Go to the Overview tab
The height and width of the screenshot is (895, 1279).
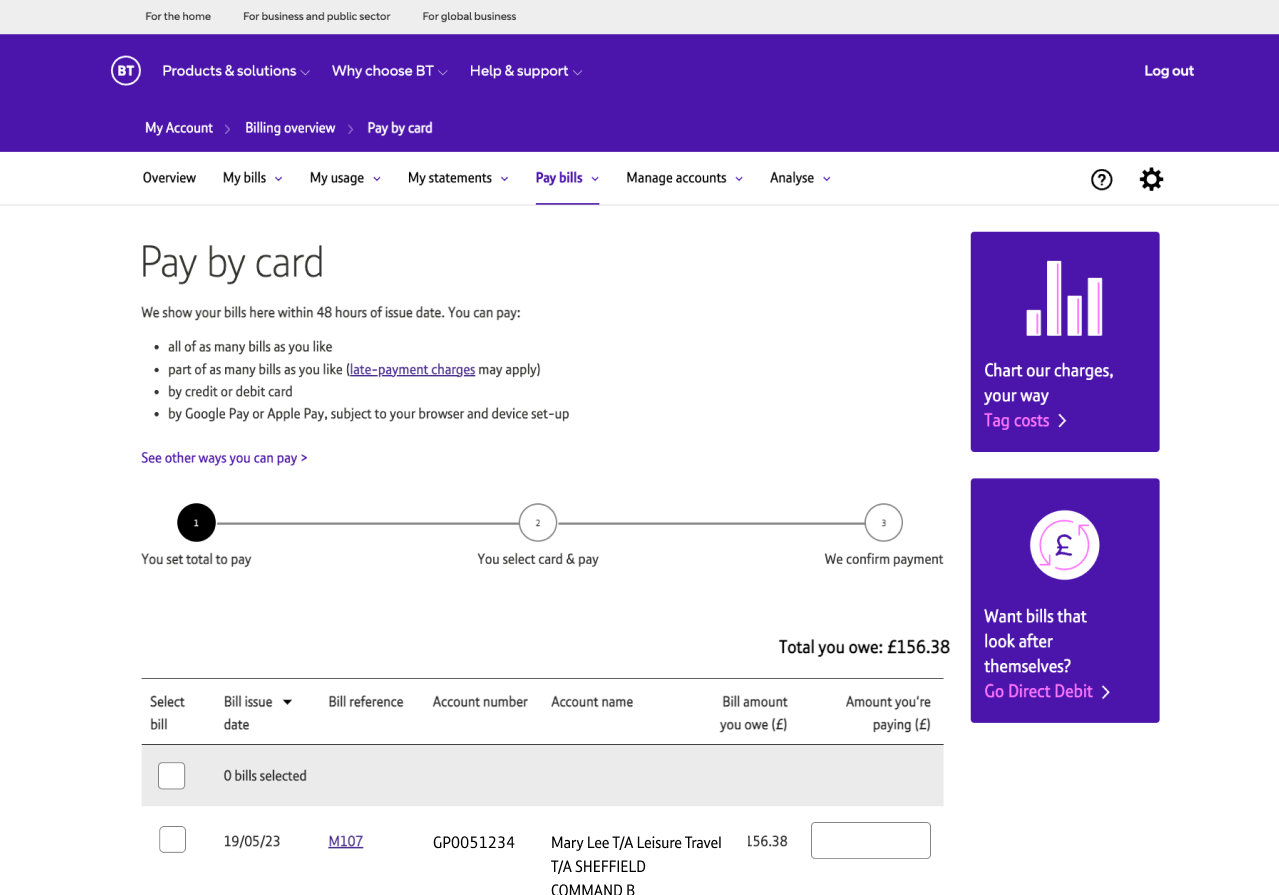click(169, 178)
